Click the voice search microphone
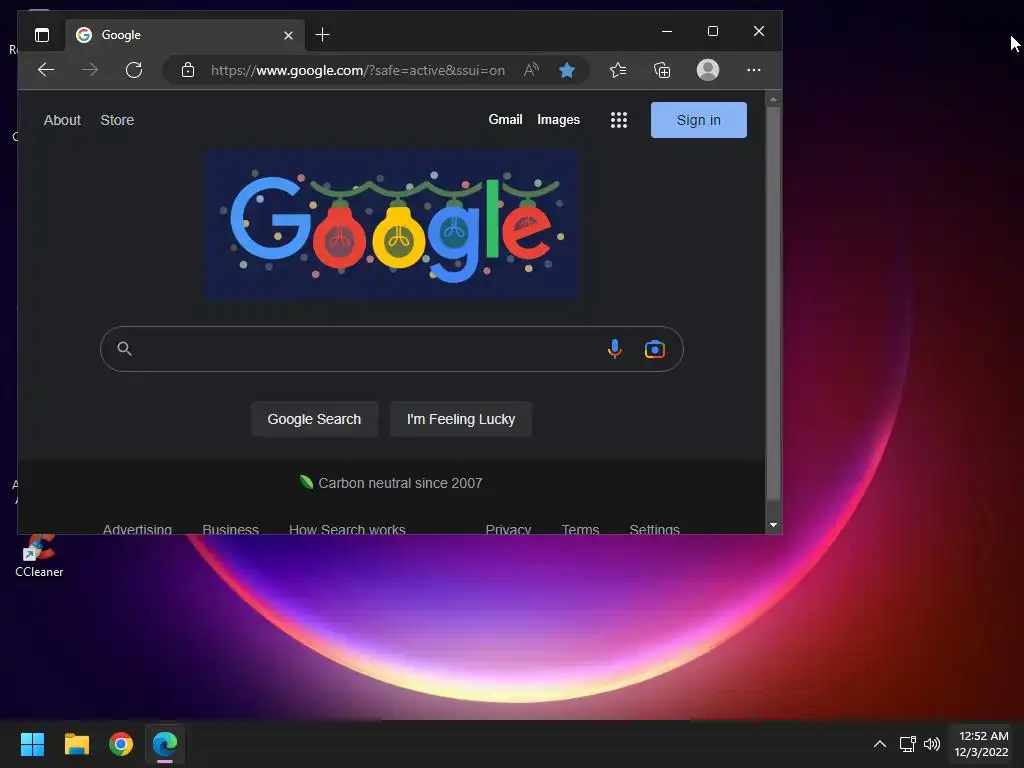This screenshot has width=1024, height=768. click(615, 349)
